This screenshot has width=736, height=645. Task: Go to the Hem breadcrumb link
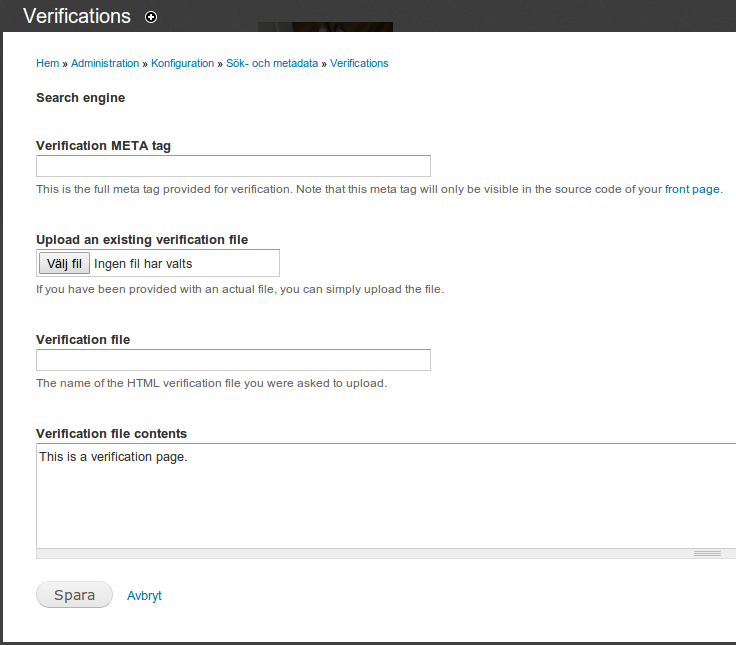pos(47,63)
